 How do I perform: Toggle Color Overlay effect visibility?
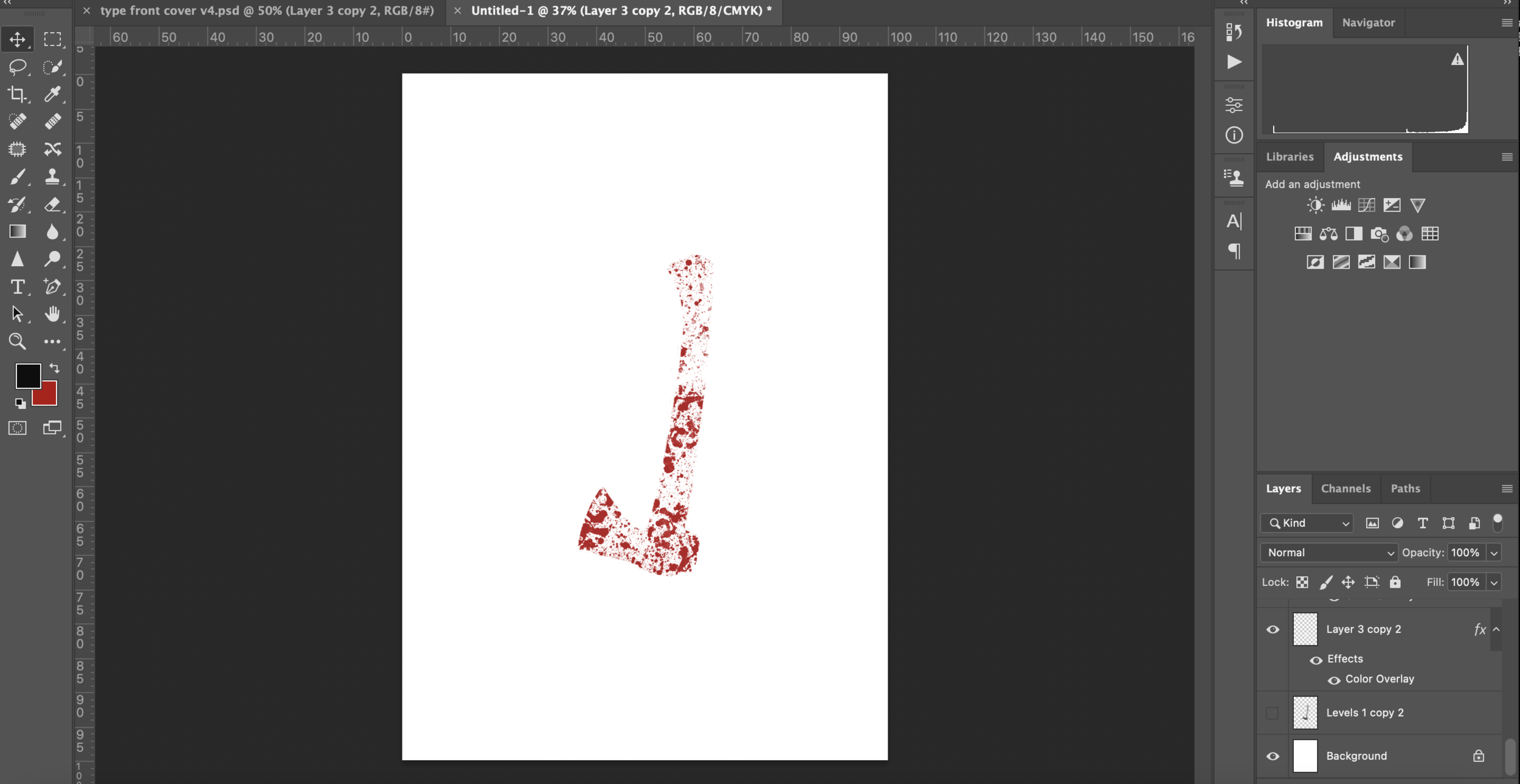1334,680
